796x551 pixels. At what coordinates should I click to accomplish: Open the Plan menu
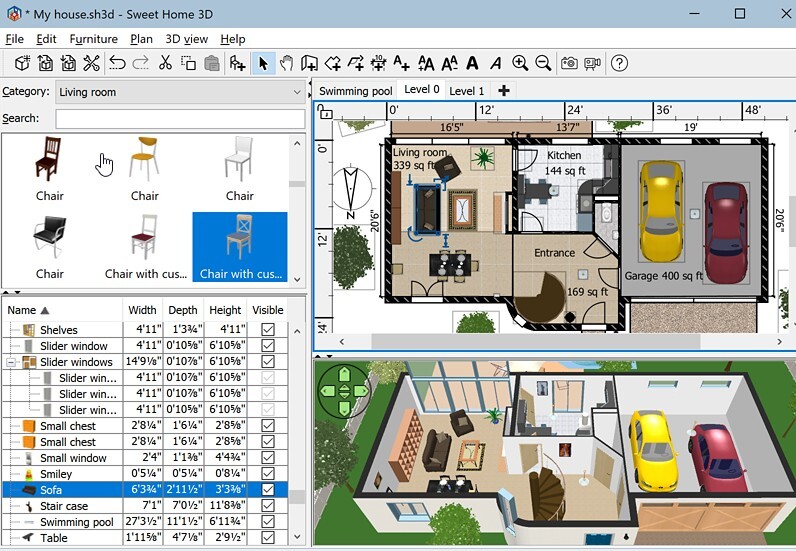tap(141, 39)
